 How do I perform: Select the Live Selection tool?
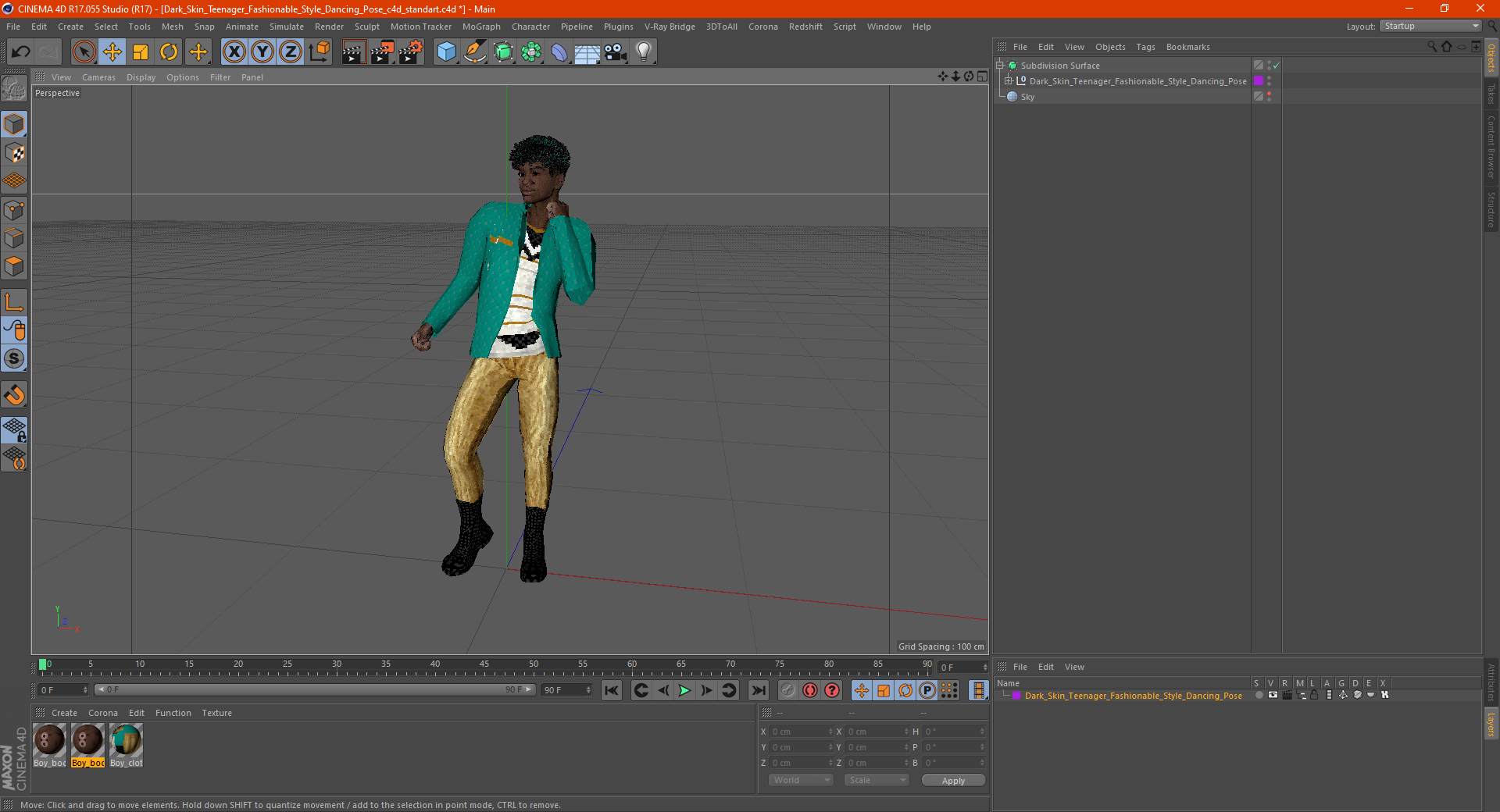pyautogui.click(x=84, y=52)
